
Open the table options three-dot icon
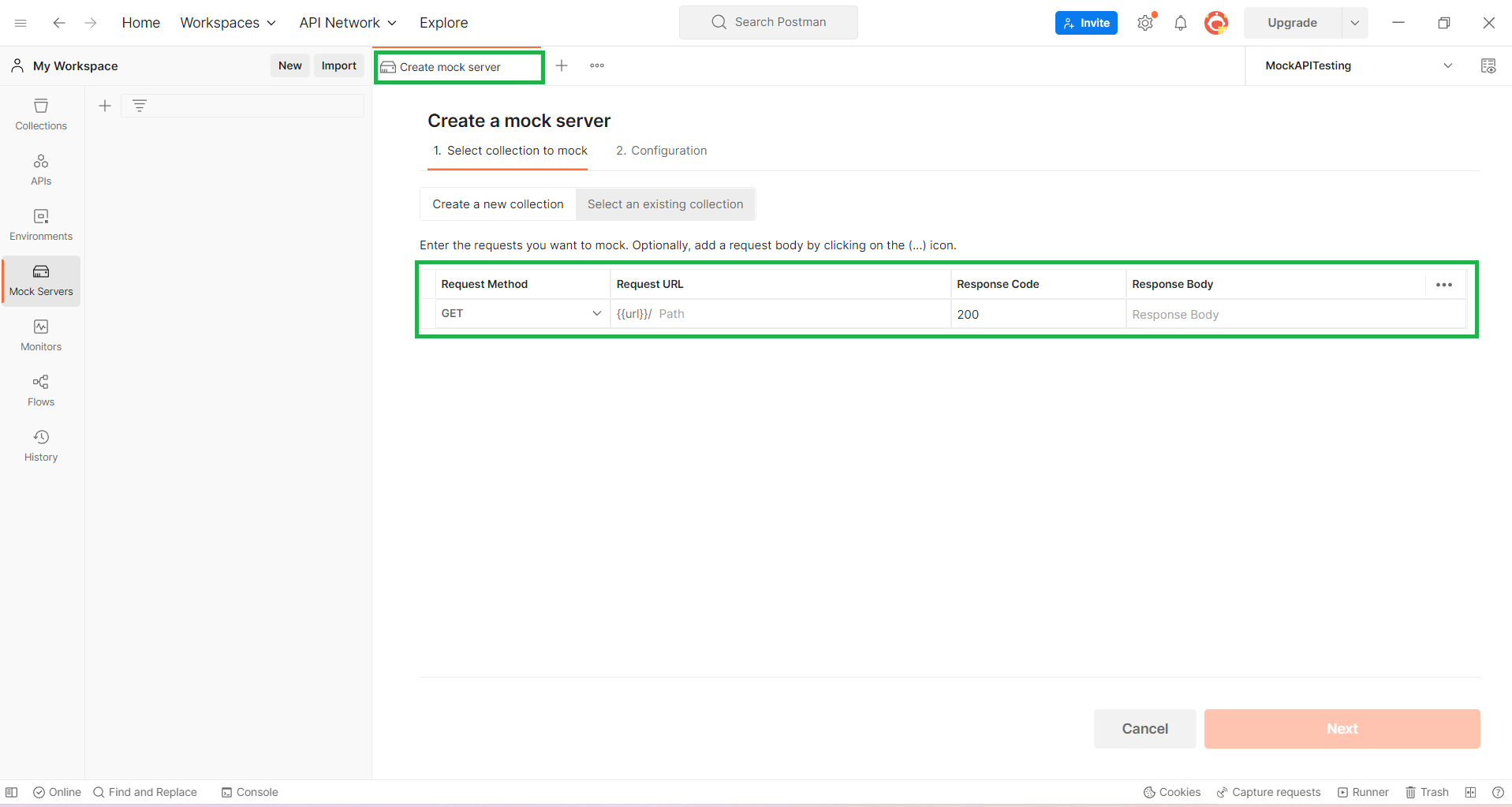[1444, 285]
